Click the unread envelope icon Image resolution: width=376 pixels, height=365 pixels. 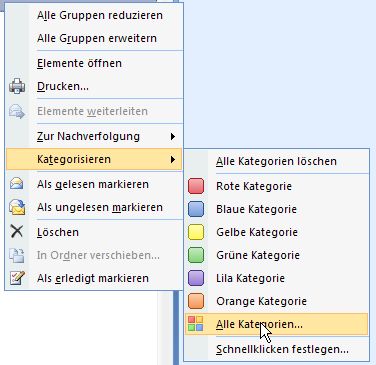tap(17, 207)
